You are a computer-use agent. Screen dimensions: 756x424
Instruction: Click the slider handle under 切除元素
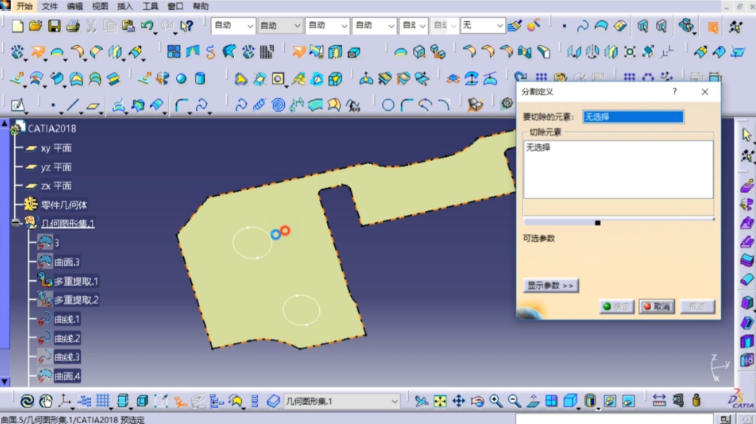coord(597,223)
